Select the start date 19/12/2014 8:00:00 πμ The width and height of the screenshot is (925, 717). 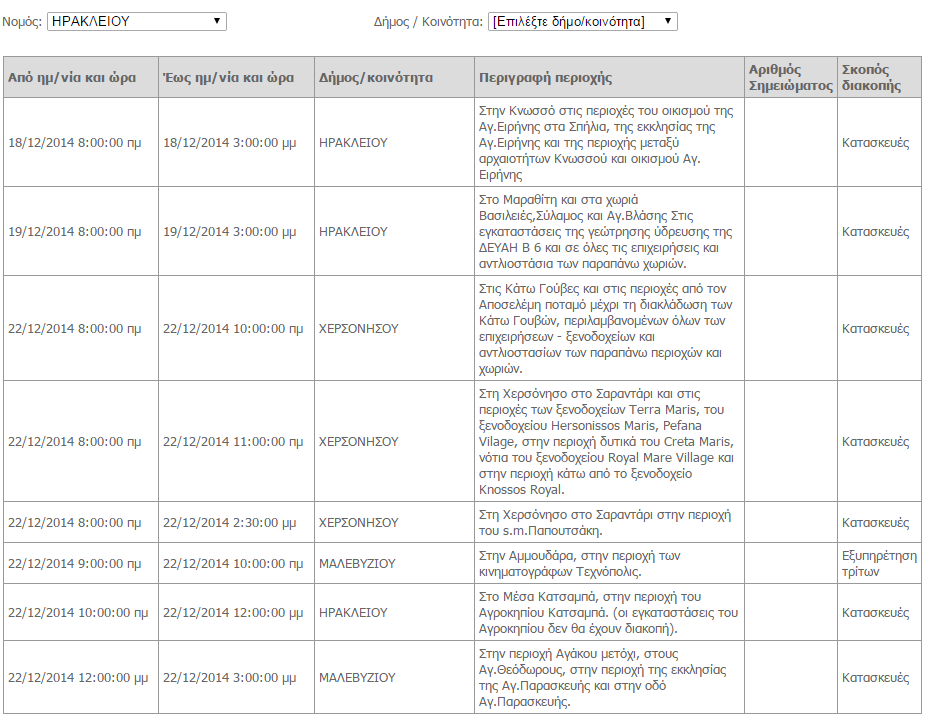75,232
